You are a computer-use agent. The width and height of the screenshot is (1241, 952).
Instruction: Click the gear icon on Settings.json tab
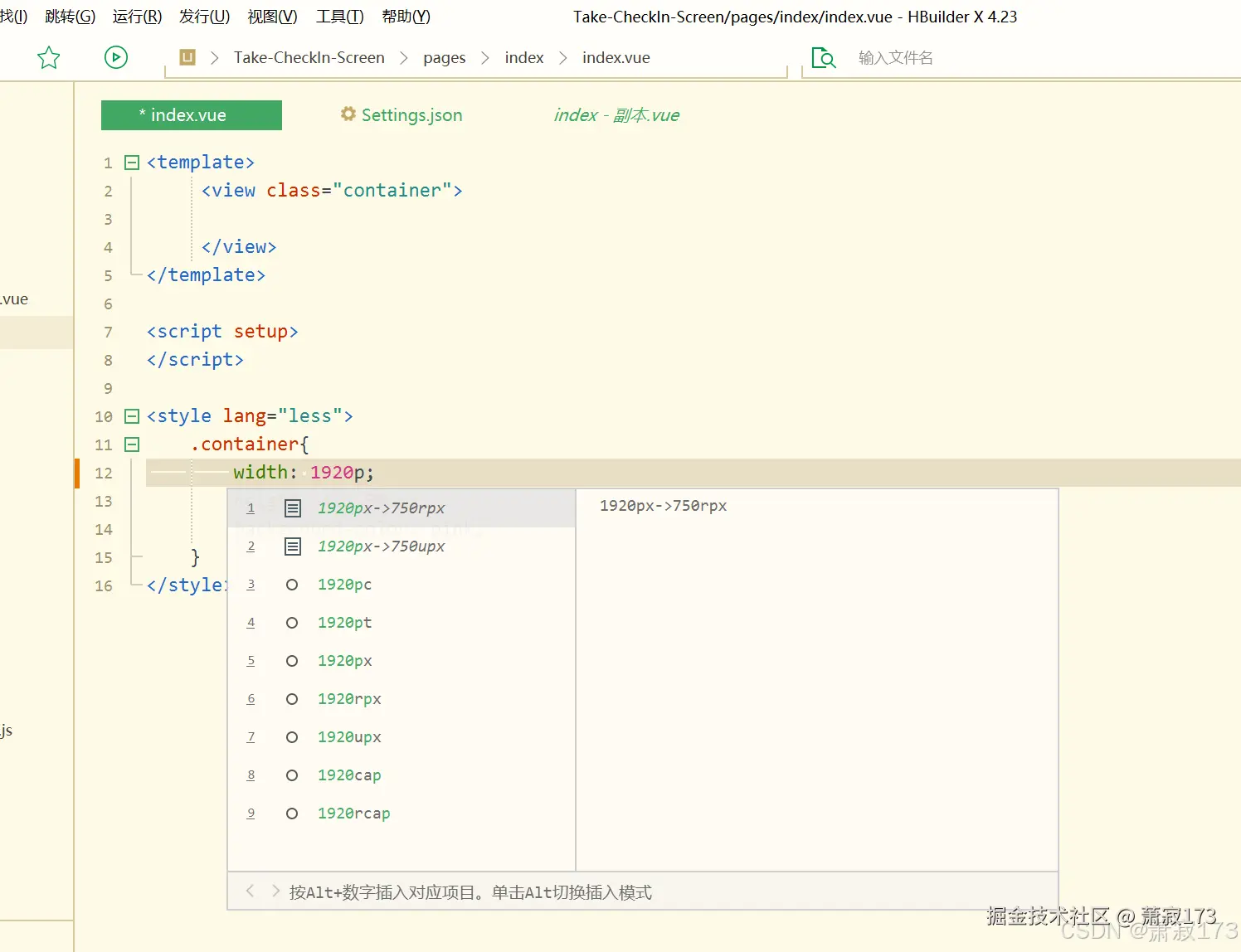(x=348, y=114)
